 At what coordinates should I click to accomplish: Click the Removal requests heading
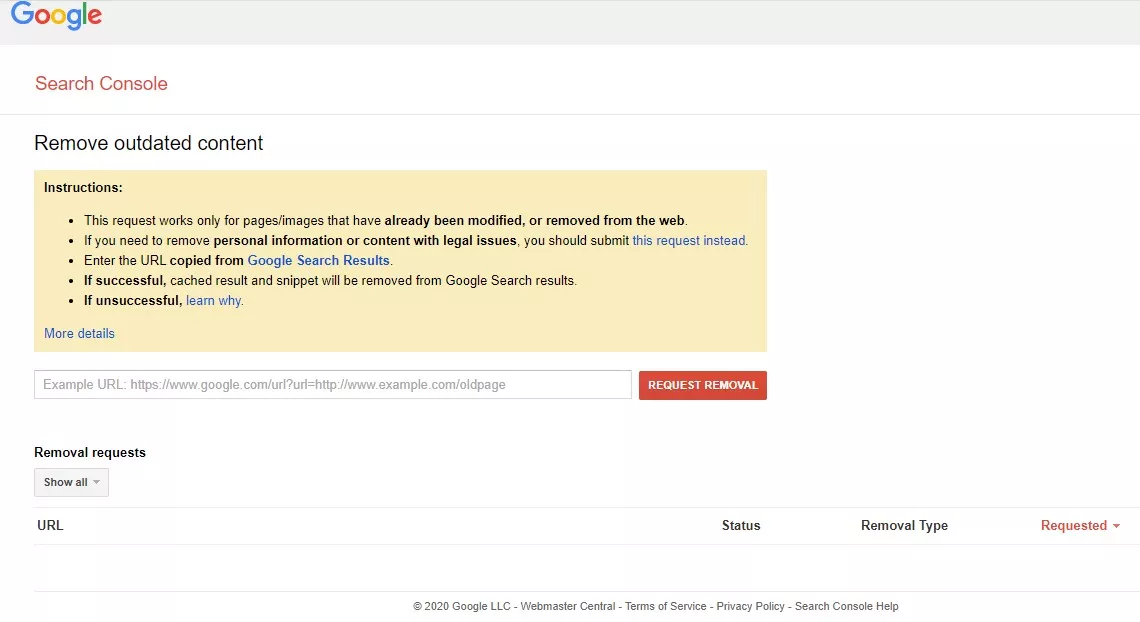(90, 453)
